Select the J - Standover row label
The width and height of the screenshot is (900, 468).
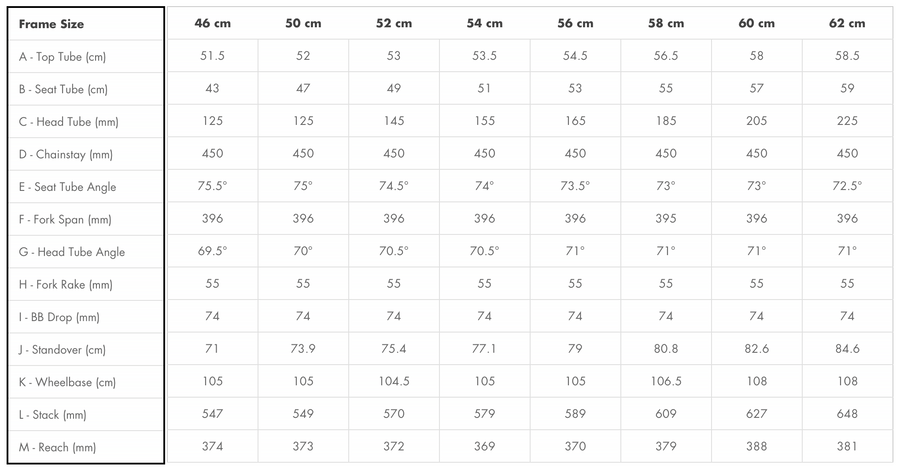(x=62, y=350)
